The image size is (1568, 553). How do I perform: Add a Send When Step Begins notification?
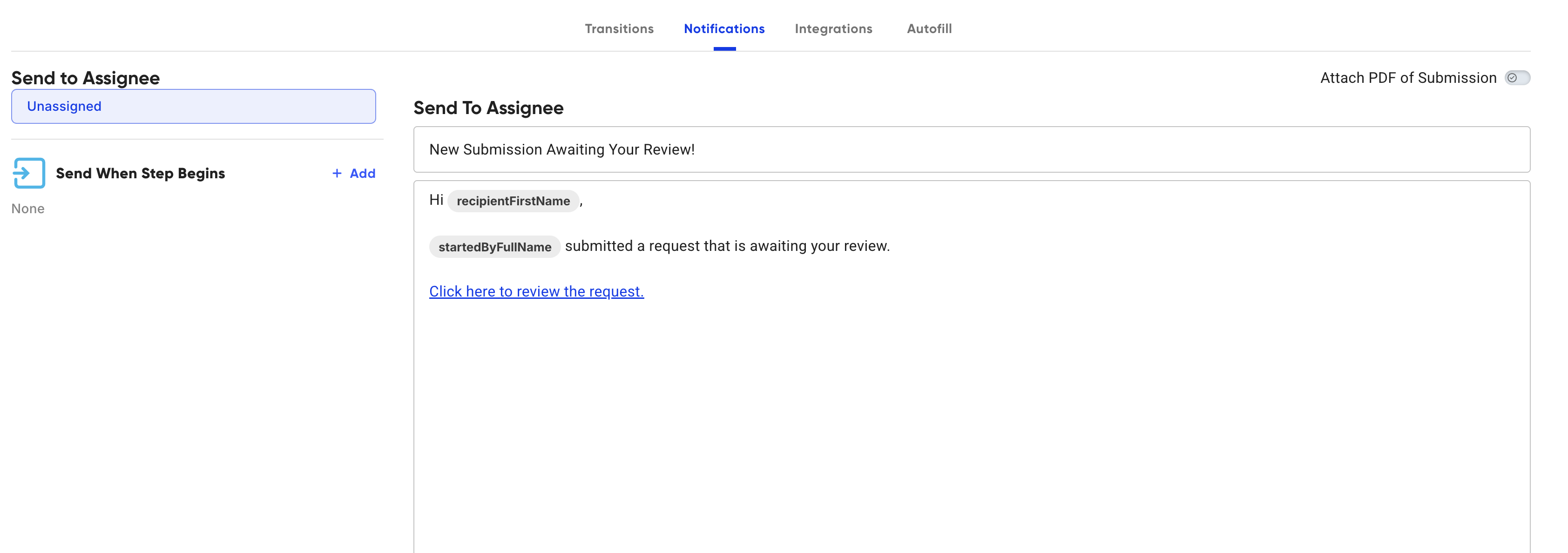(354, 173)
